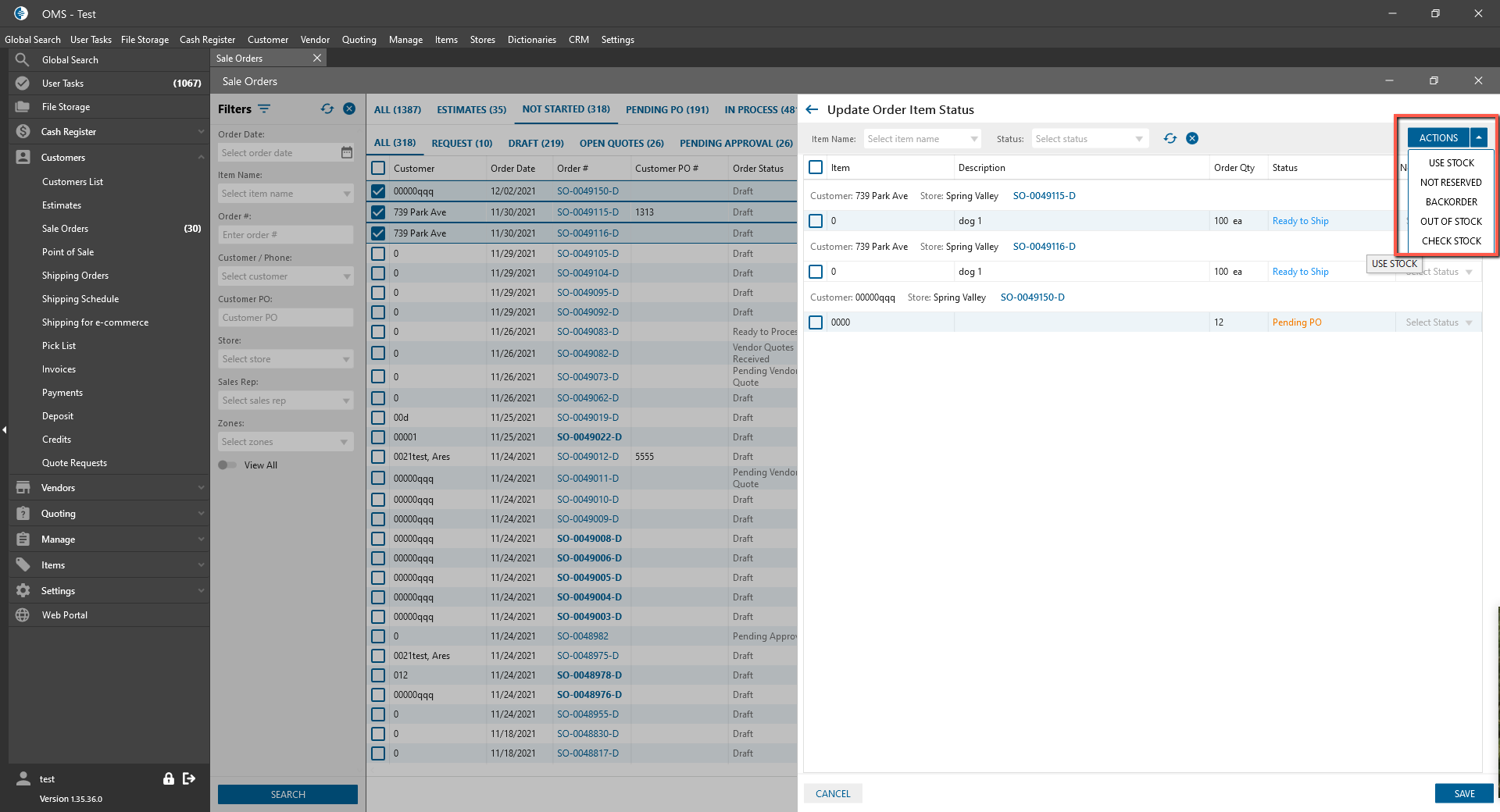
Task: Open Global Search magnifier in the sidebar
Action: click(23, 60)
